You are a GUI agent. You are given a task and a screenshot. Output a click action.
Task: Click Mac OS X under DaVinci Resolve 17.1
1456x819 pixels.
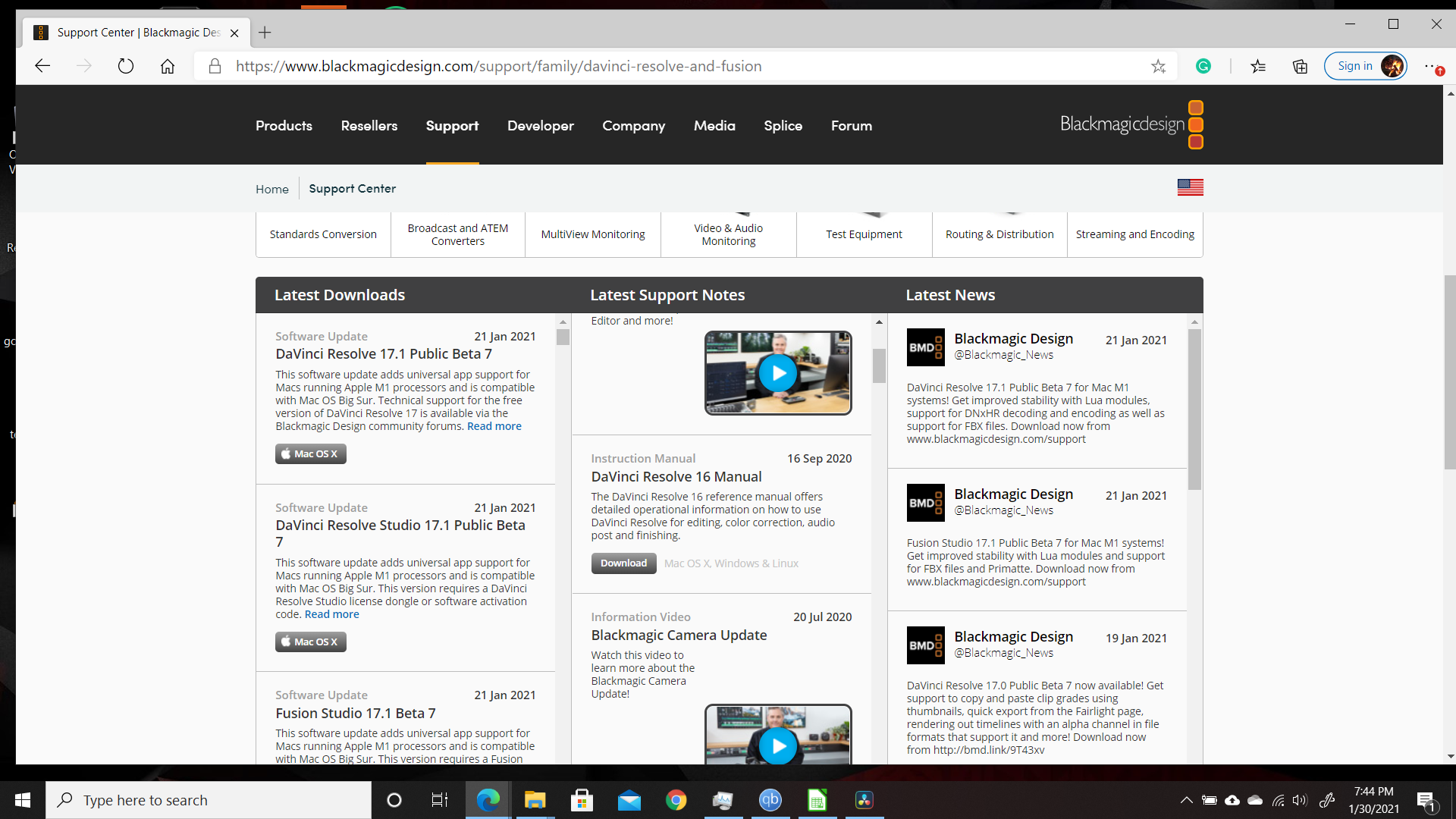(x=310, y=454)
